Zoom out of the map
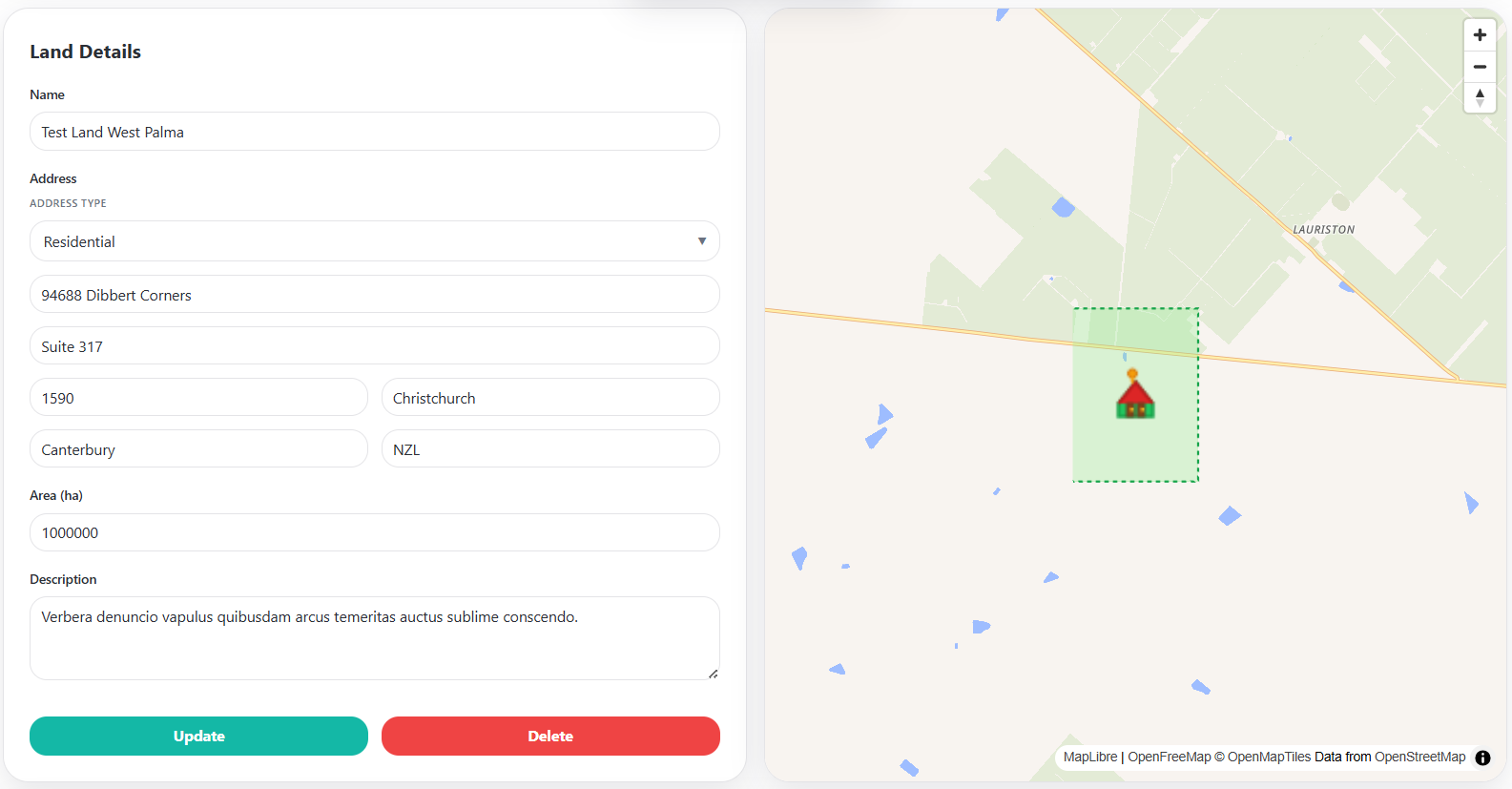This screenshot has width=1512, height=789. pos(1480,67)
